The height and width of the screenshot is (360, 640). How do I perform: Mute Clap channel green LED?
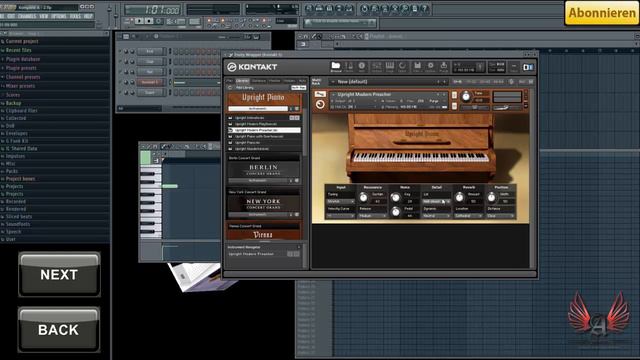(120, 62)
